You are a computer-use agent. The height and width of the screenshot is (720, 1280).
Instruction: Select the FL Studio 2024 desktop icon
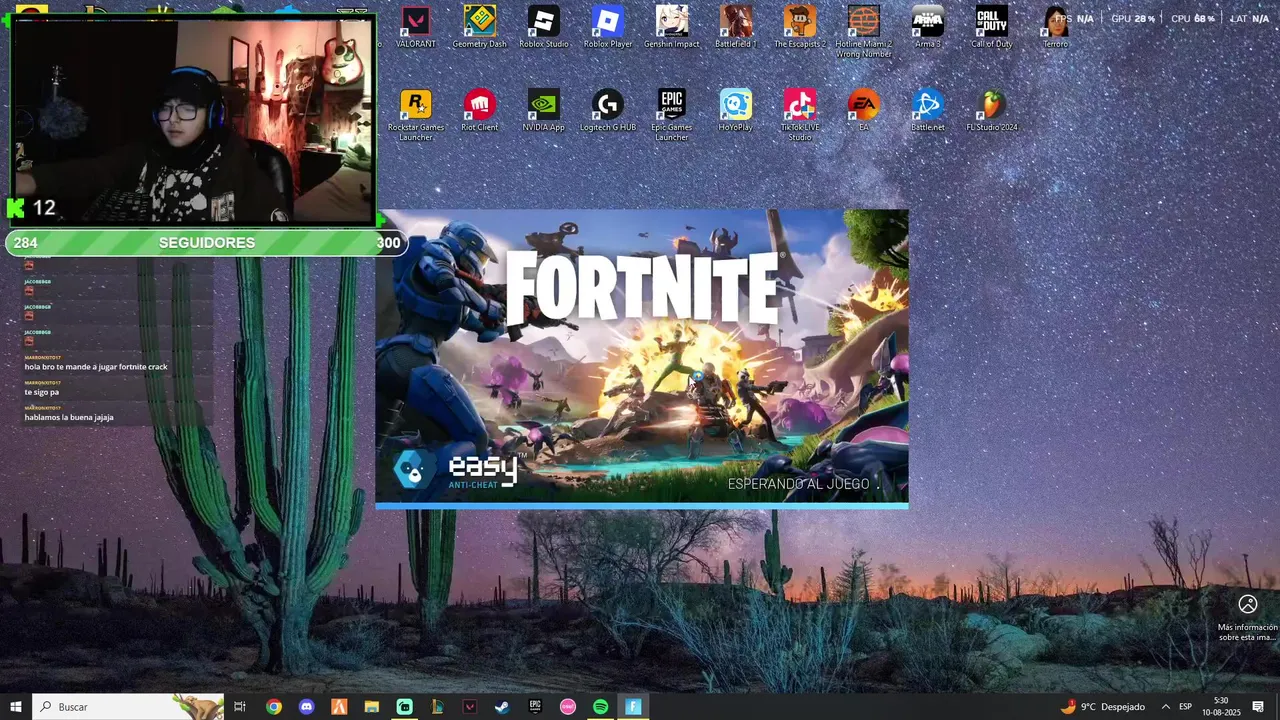pos(992,111)
